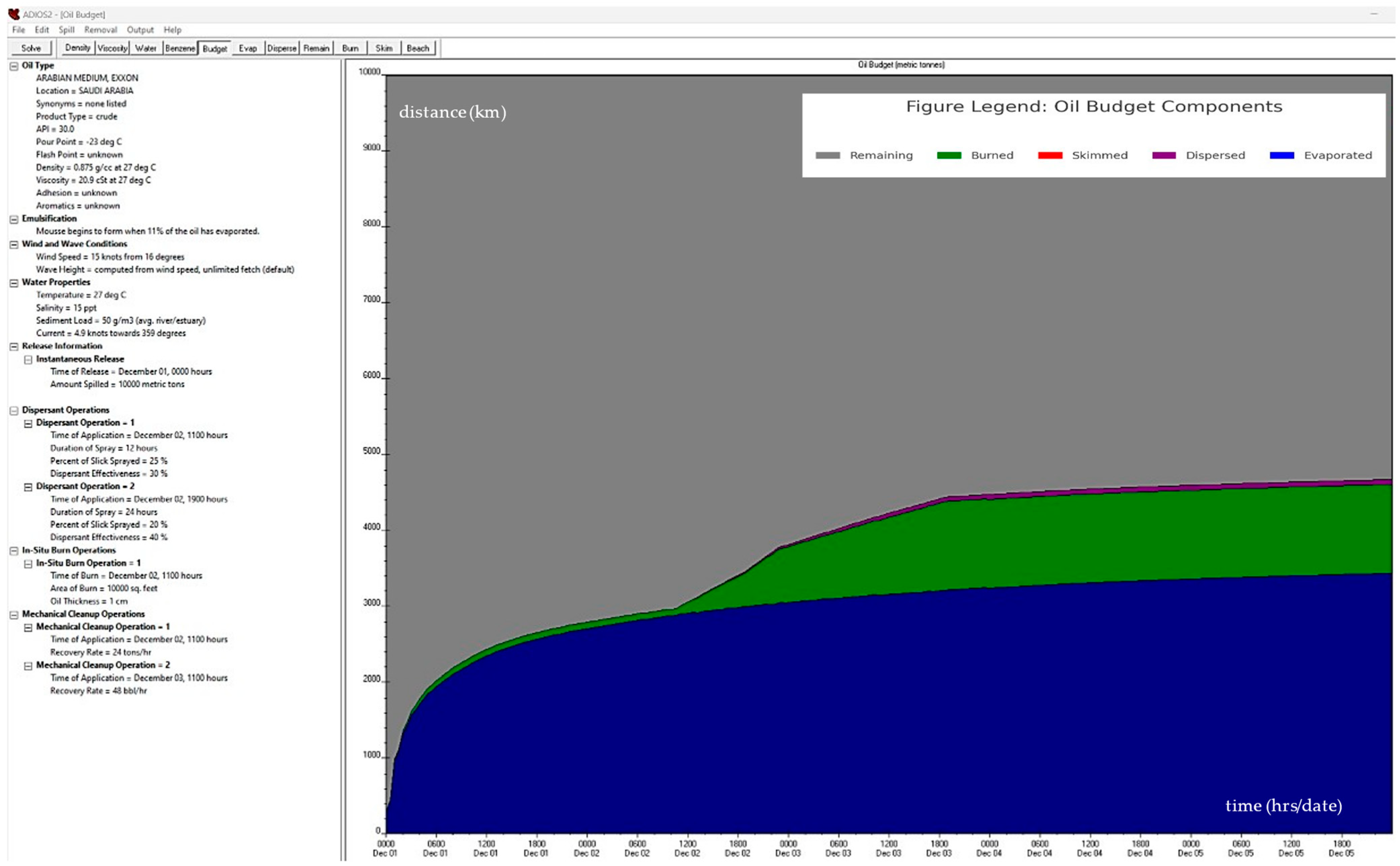Open the Spill menu
This screenshot has height=866, width=1400.
pos(67,30)
